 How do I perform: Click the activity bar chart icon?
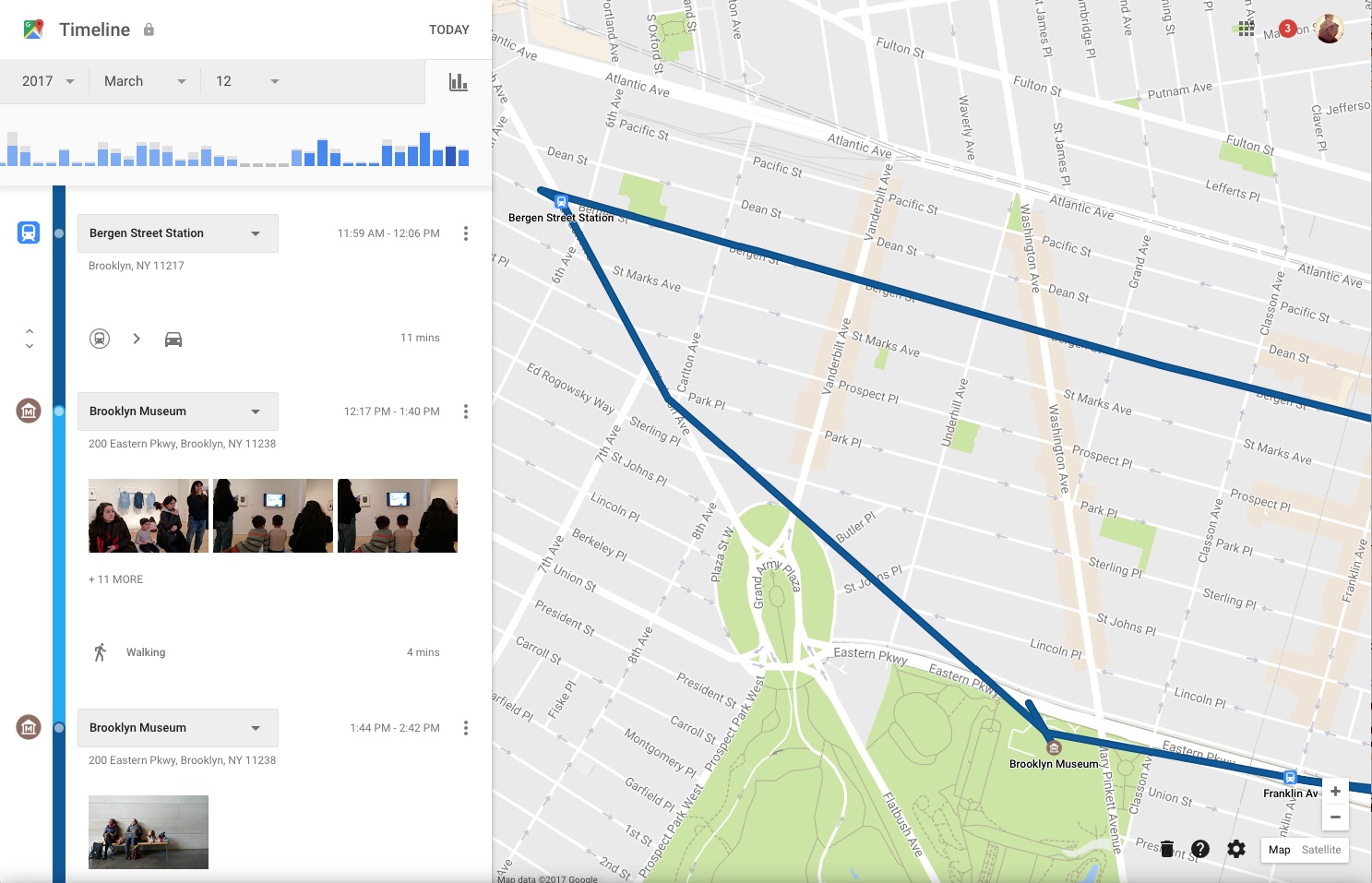tap(458, 82)
